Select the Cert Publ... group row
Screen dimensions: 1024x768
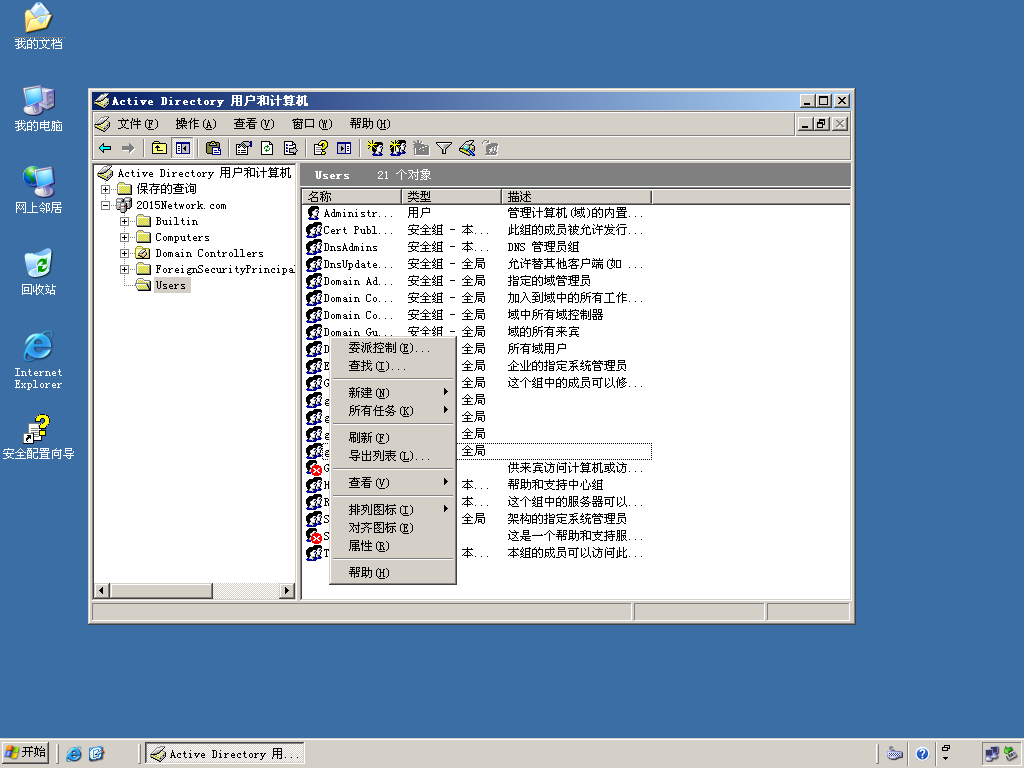click(477, 230)
